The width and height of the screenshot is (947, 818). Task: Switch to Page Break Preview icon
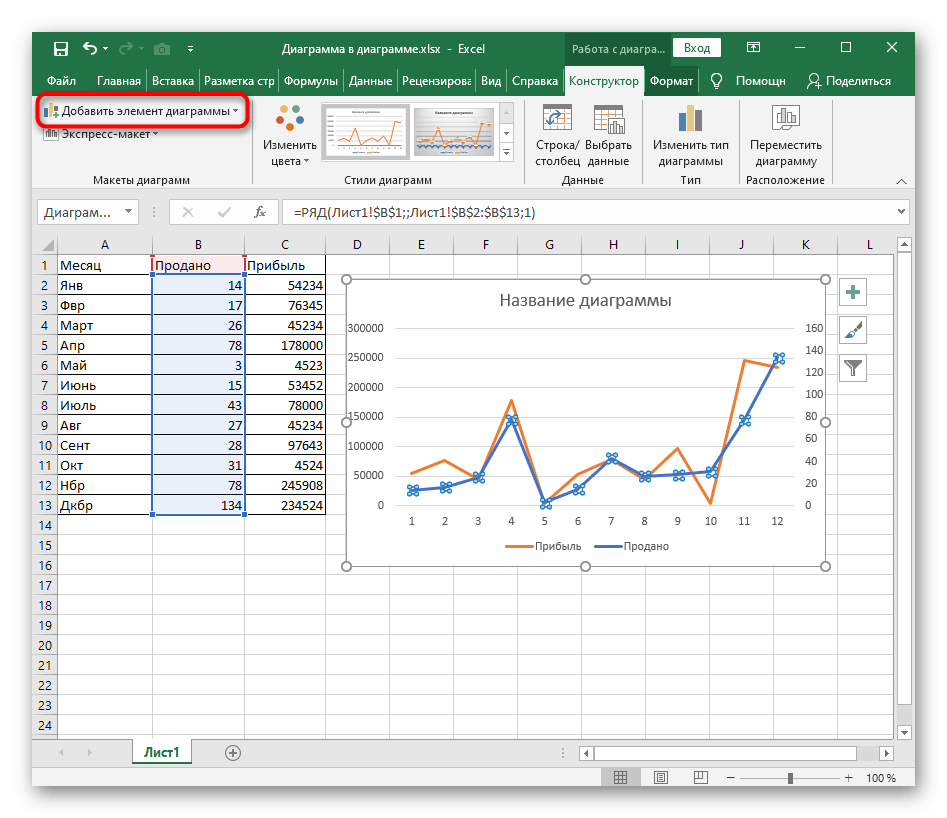[x=701, y=778]
